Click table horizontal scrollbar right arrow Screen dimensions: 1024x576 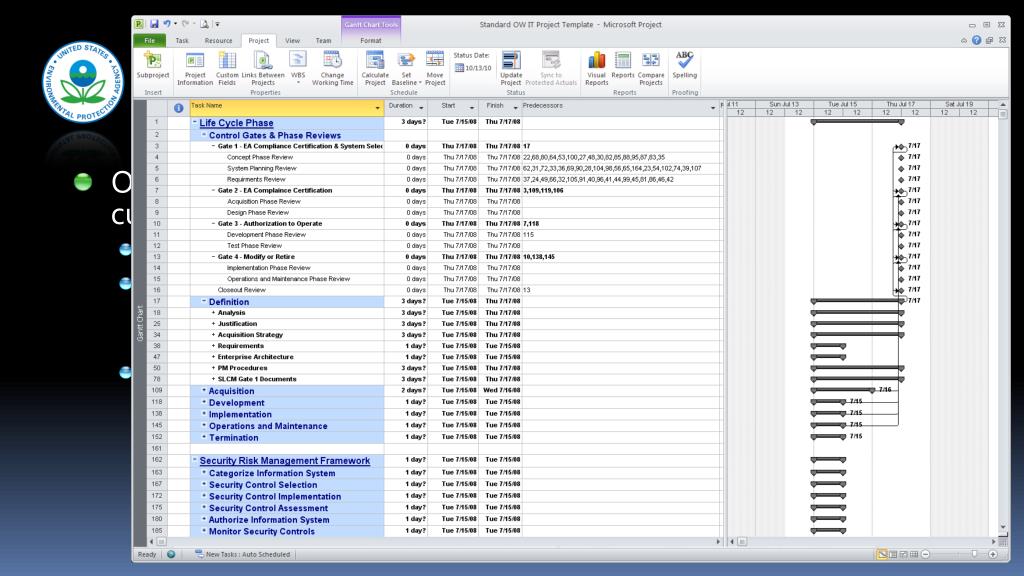(x=718, y=541)
